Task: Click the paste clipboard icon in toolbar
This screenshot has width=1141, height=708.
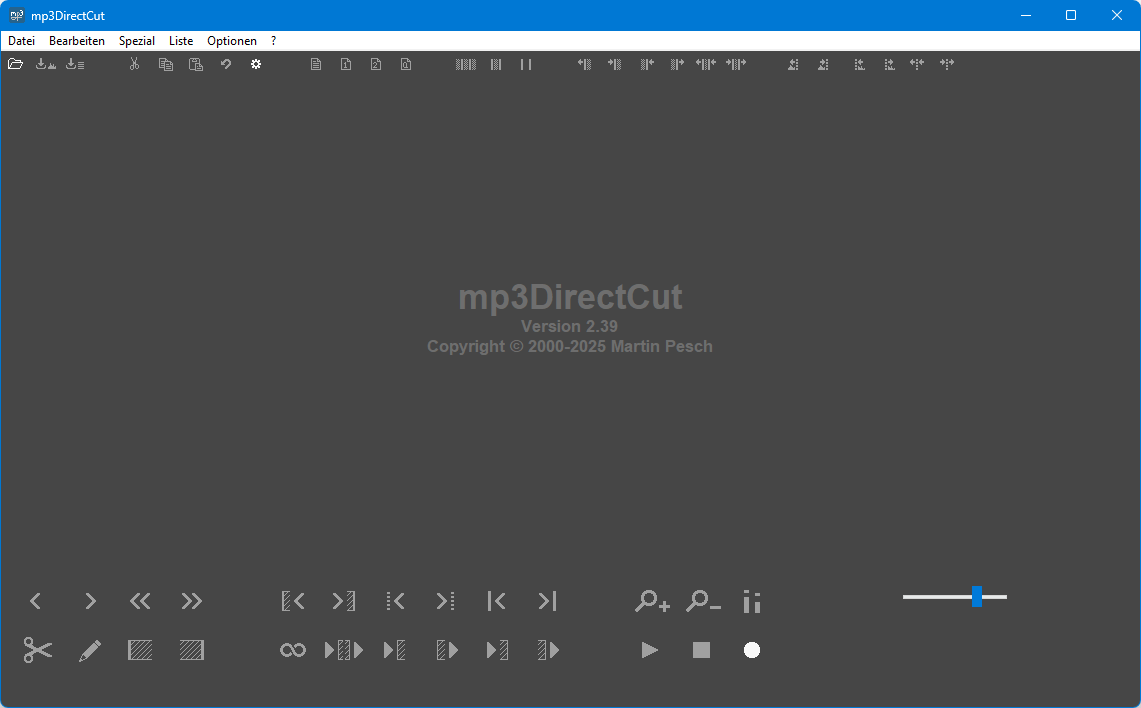Action: pyautogui.click(x=196, y=64)
